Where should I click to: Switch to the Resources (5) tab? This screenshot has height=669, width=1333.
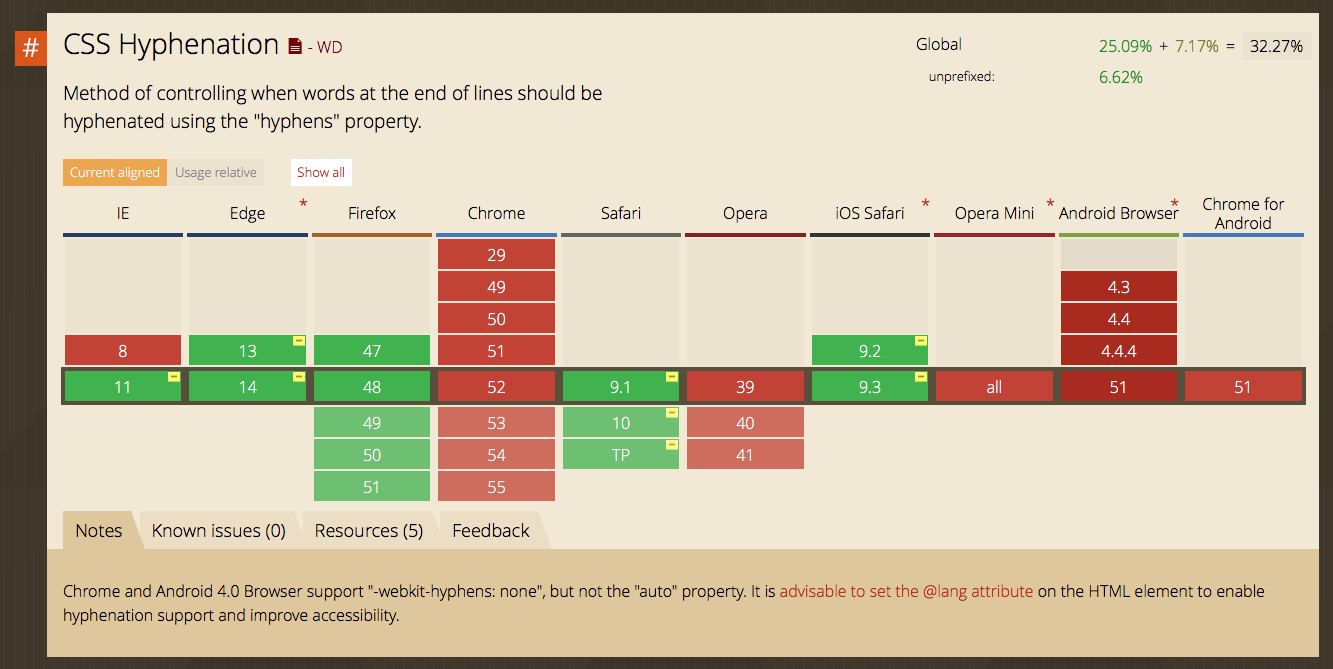click(368, 531)
